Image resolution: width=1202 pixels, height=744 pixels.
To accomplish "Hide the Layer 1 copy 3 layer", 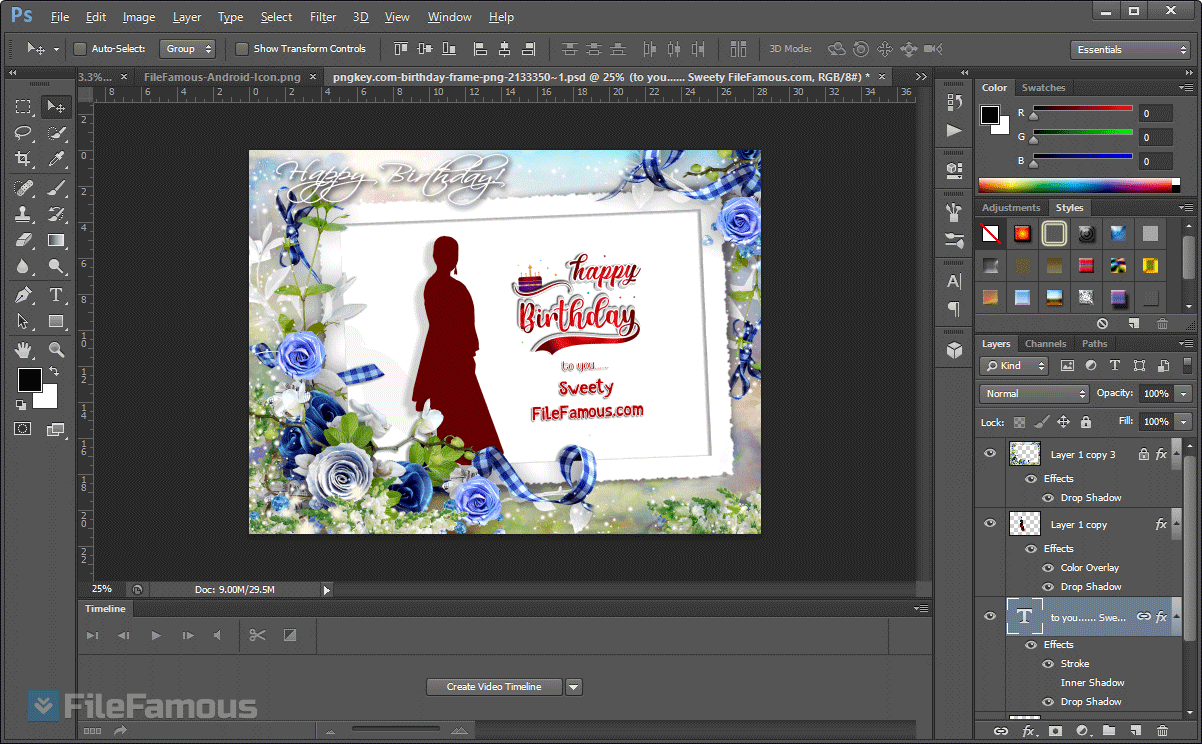I will pos(990,454).
